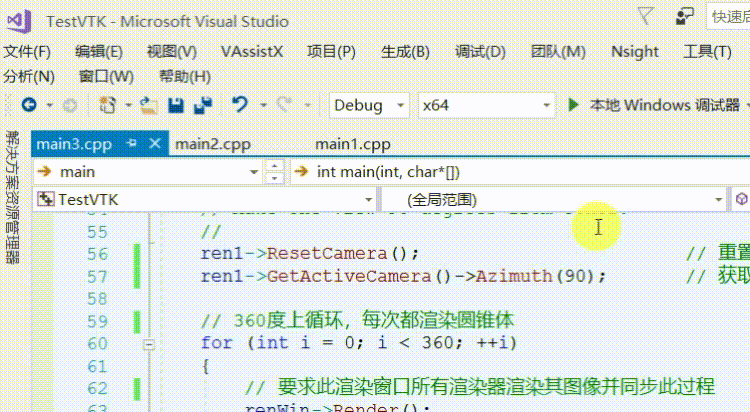Save the current file with disk icon
Viewport: 750px width, 412px height.
pyautogui.click(x=176, y=105)
